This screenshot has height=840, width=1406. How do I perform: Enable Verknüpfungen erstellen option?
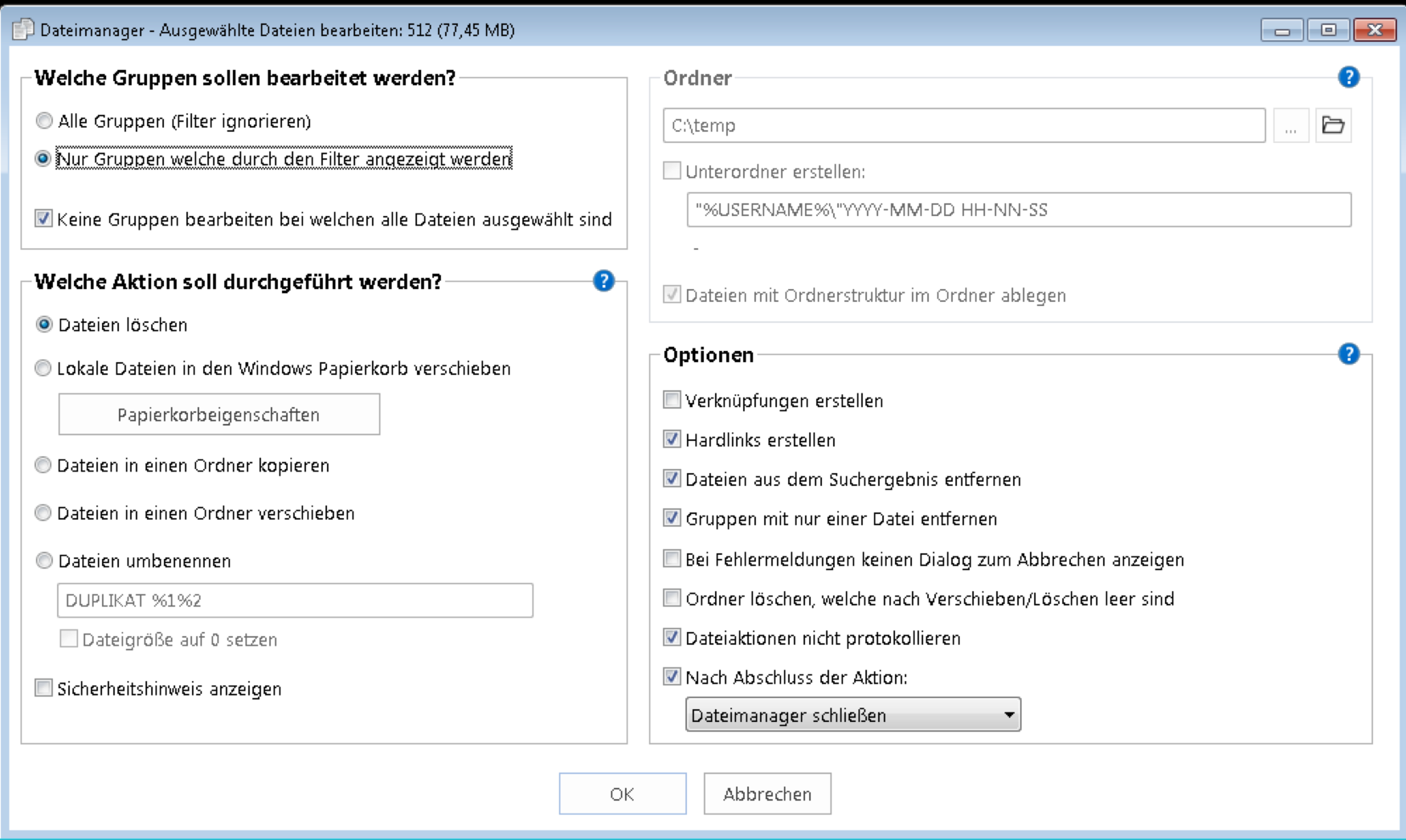(672, 400)
